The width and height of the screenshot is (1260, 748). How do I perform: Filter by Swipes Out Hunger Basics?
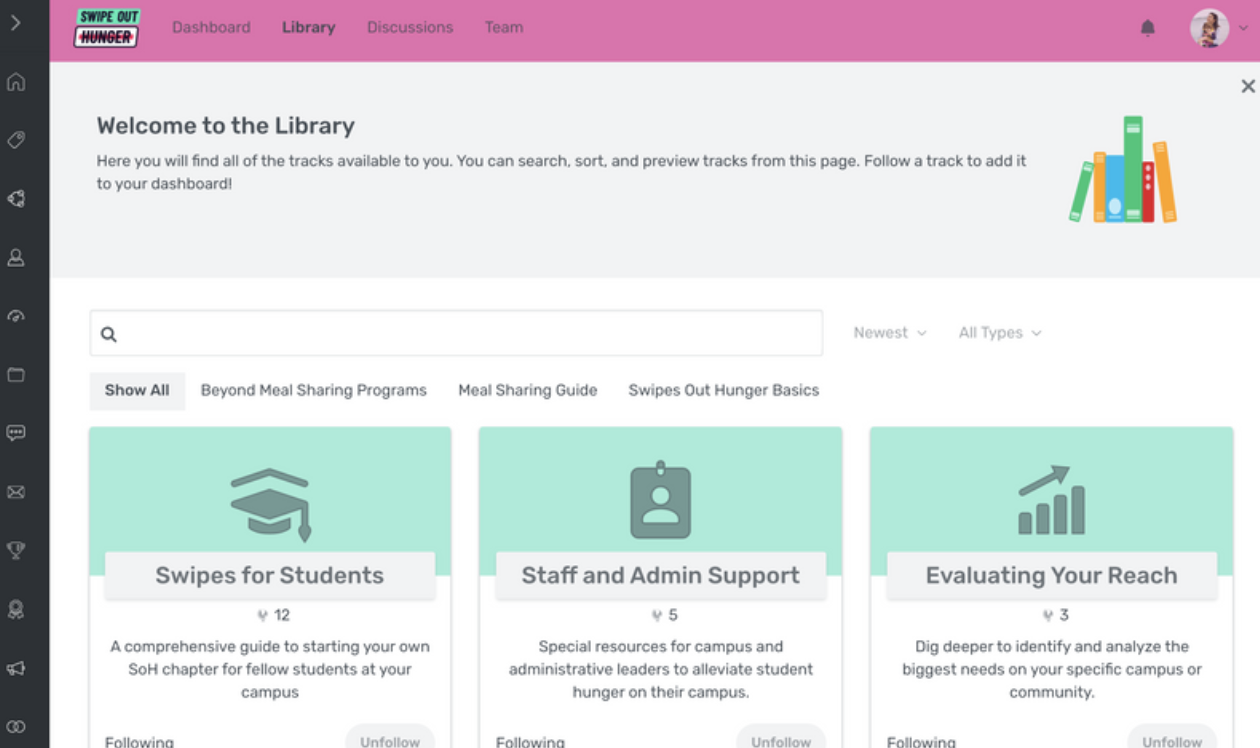click(724, 390)
